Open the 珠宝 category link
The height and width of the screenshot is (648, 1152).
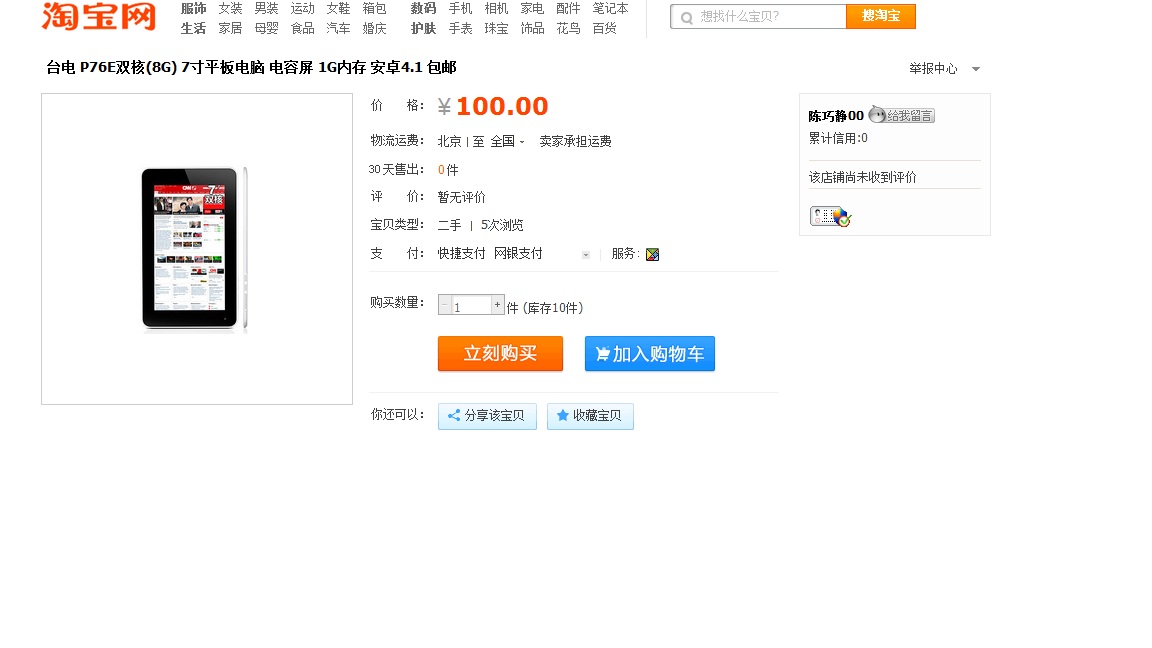pyautogui.click(x=496, y=28)
